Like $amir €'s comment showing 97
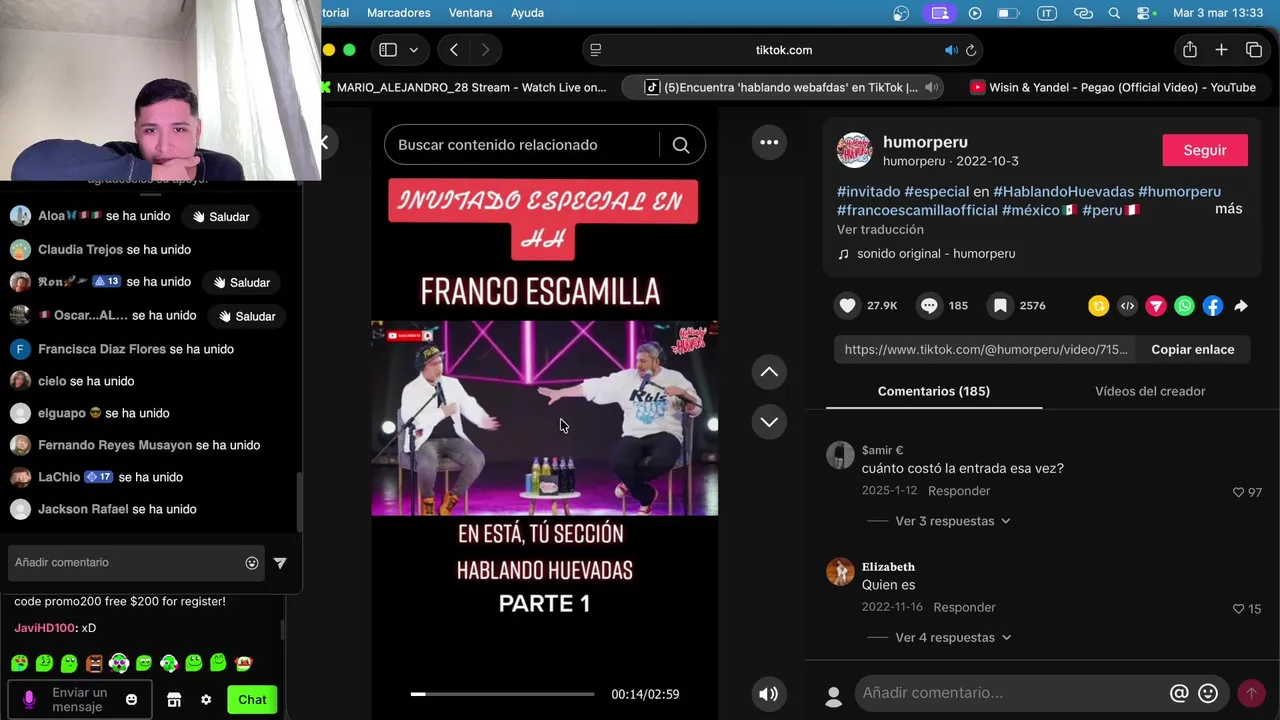 coord(1238,492)
